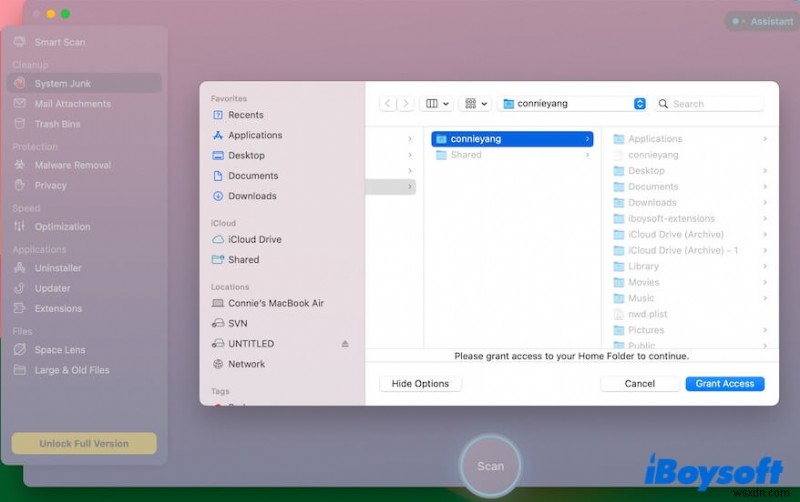Open the column view dropdown
This screenshot has width=800, height=502.
pos(437,104)
